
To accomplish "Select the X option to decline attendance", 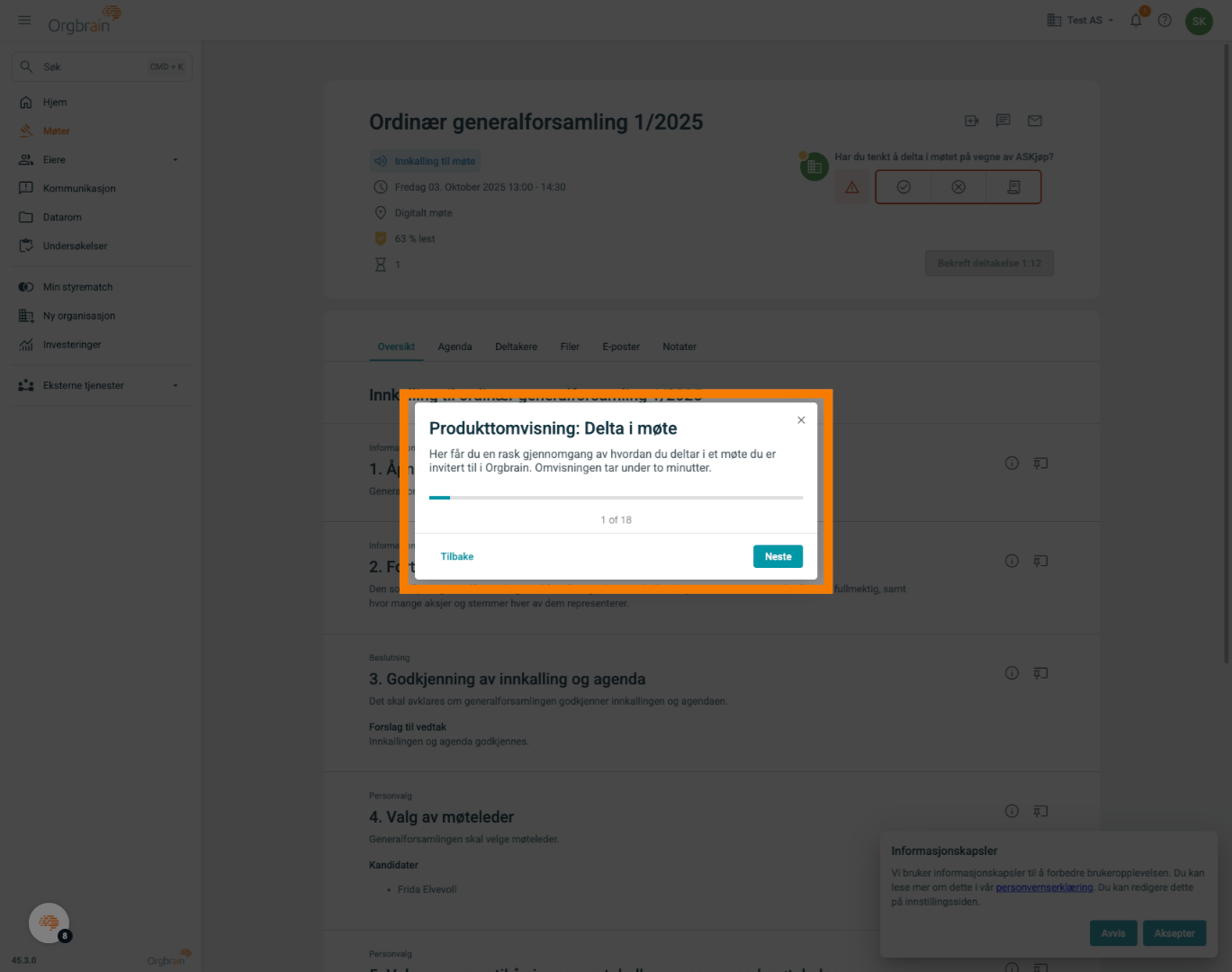I will pyautogui.click(x=958, y=187).
